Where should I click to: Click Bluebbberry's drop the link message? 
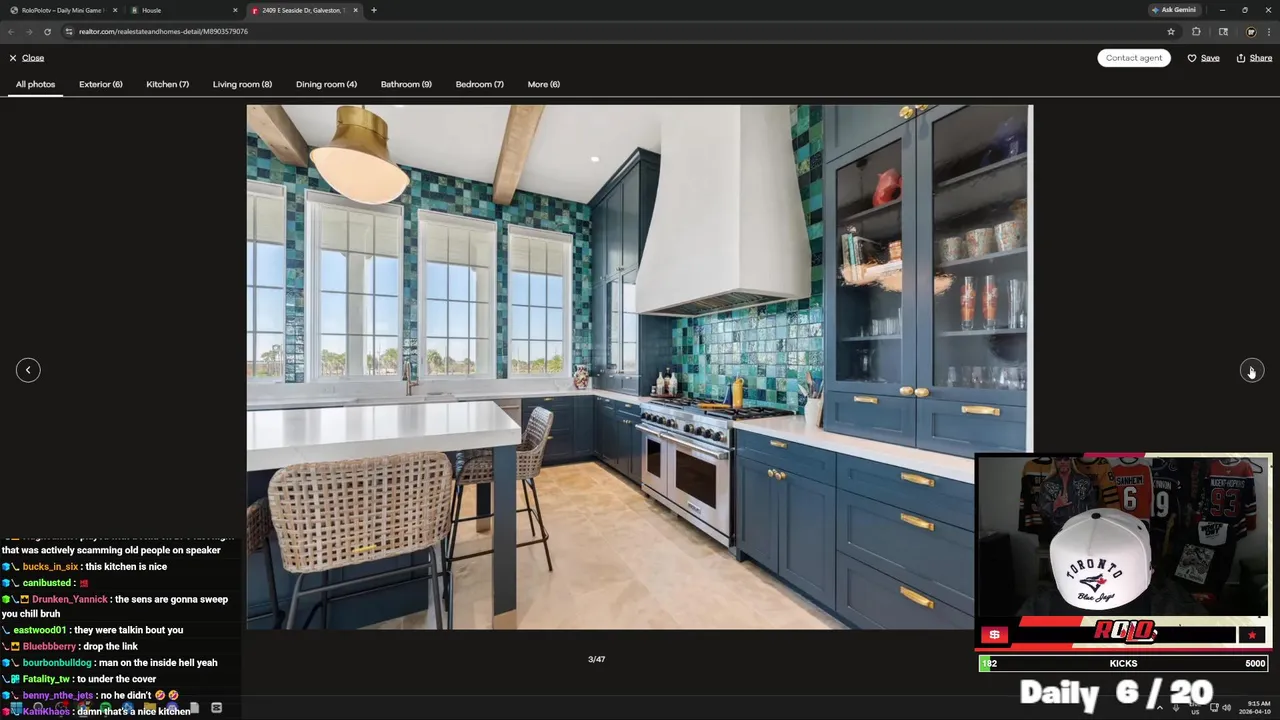pyautogui.click(x=70, y=646)
